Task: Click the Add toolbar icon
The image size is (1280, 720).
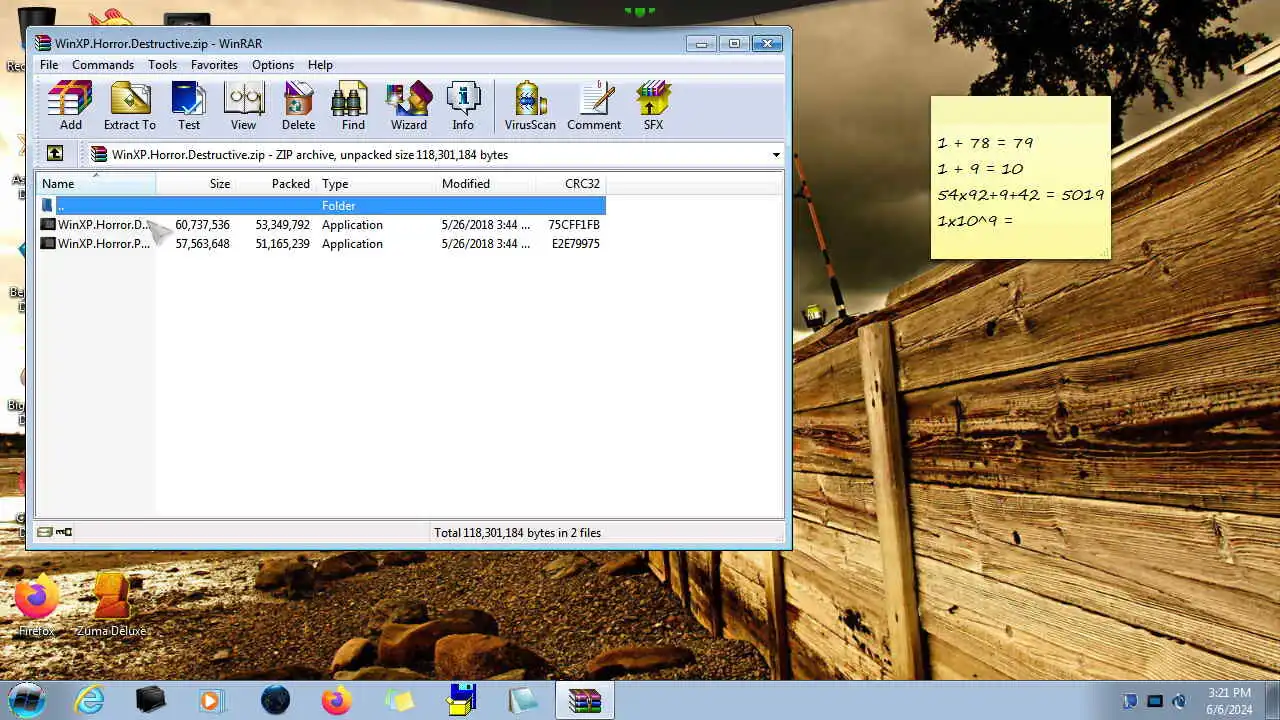Action: (70, 106)
